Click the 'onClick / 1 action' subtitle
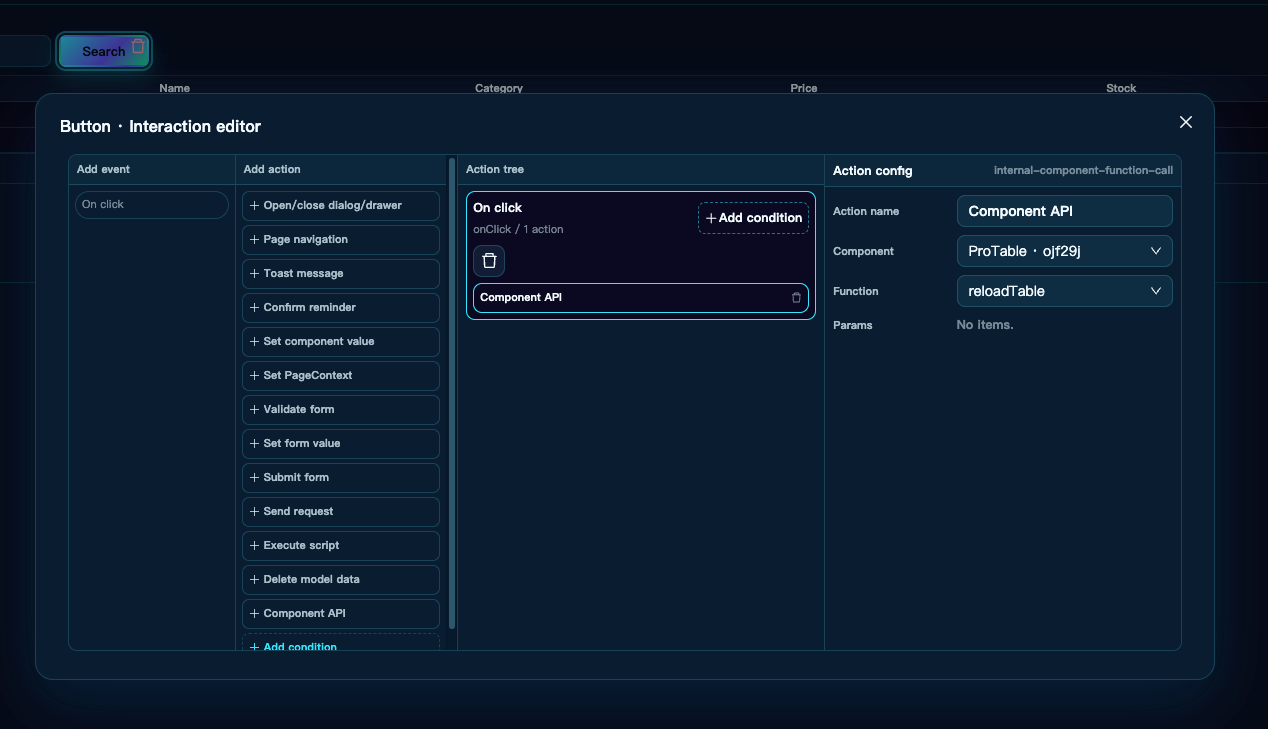1268x729 pixels. pyautogui.click(x=518, y=230)
